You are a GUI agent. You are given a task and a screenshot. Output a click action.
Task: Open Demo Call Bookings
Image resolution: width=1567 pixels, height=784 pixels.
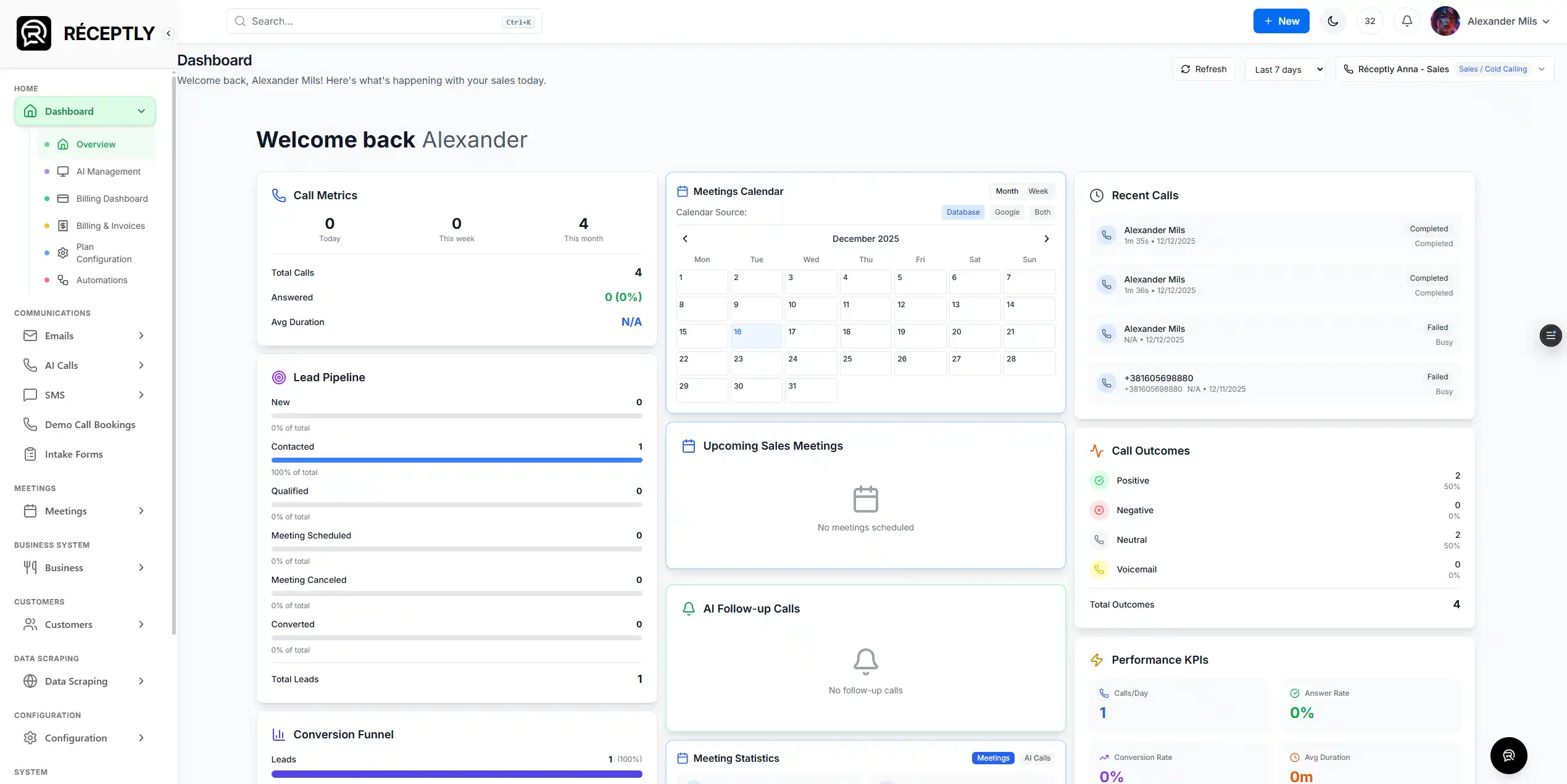coord(85,424)
